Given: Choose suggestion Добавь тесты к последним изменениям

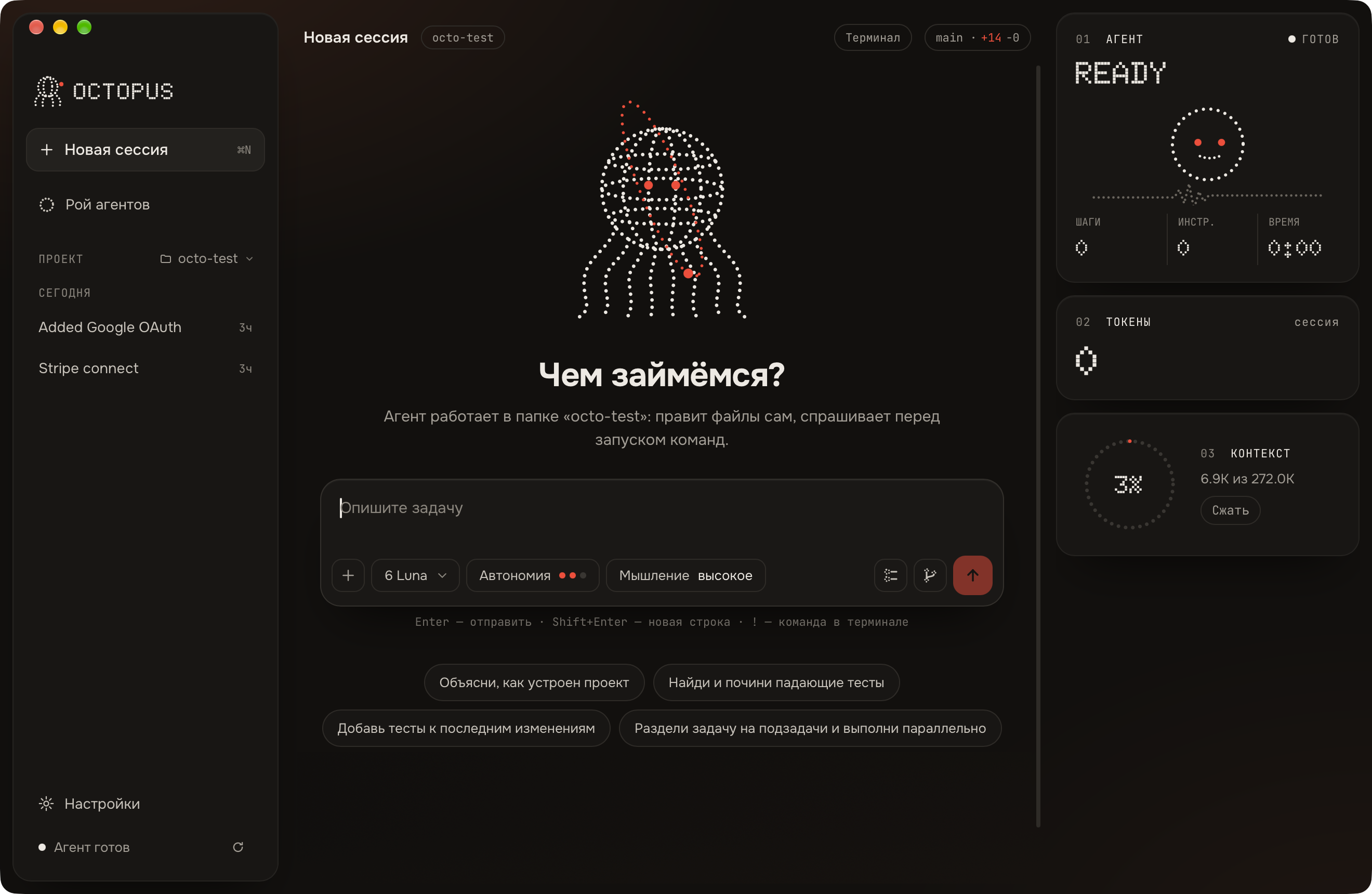Looking at the screenshot, I should [x=466, y=728].
